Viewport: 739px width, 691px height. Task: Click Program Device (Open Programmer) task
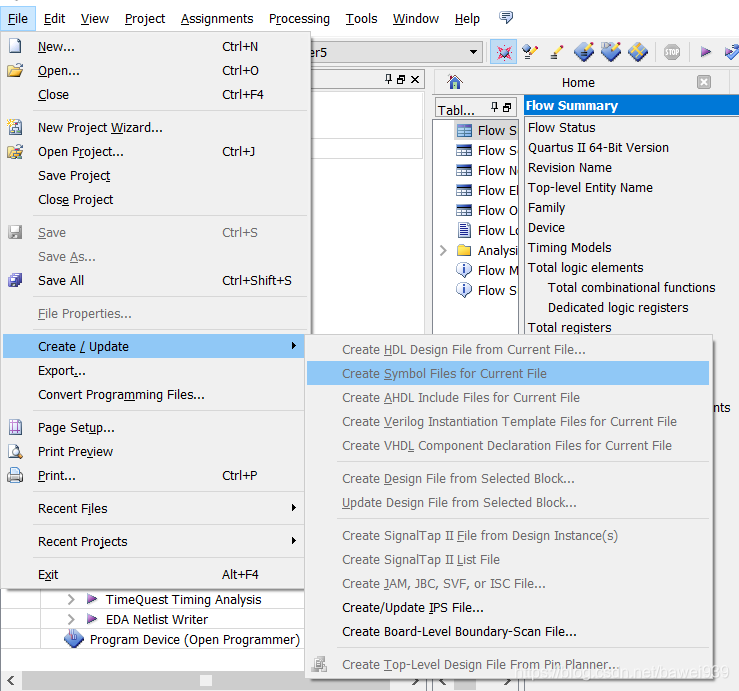(195, 639)
